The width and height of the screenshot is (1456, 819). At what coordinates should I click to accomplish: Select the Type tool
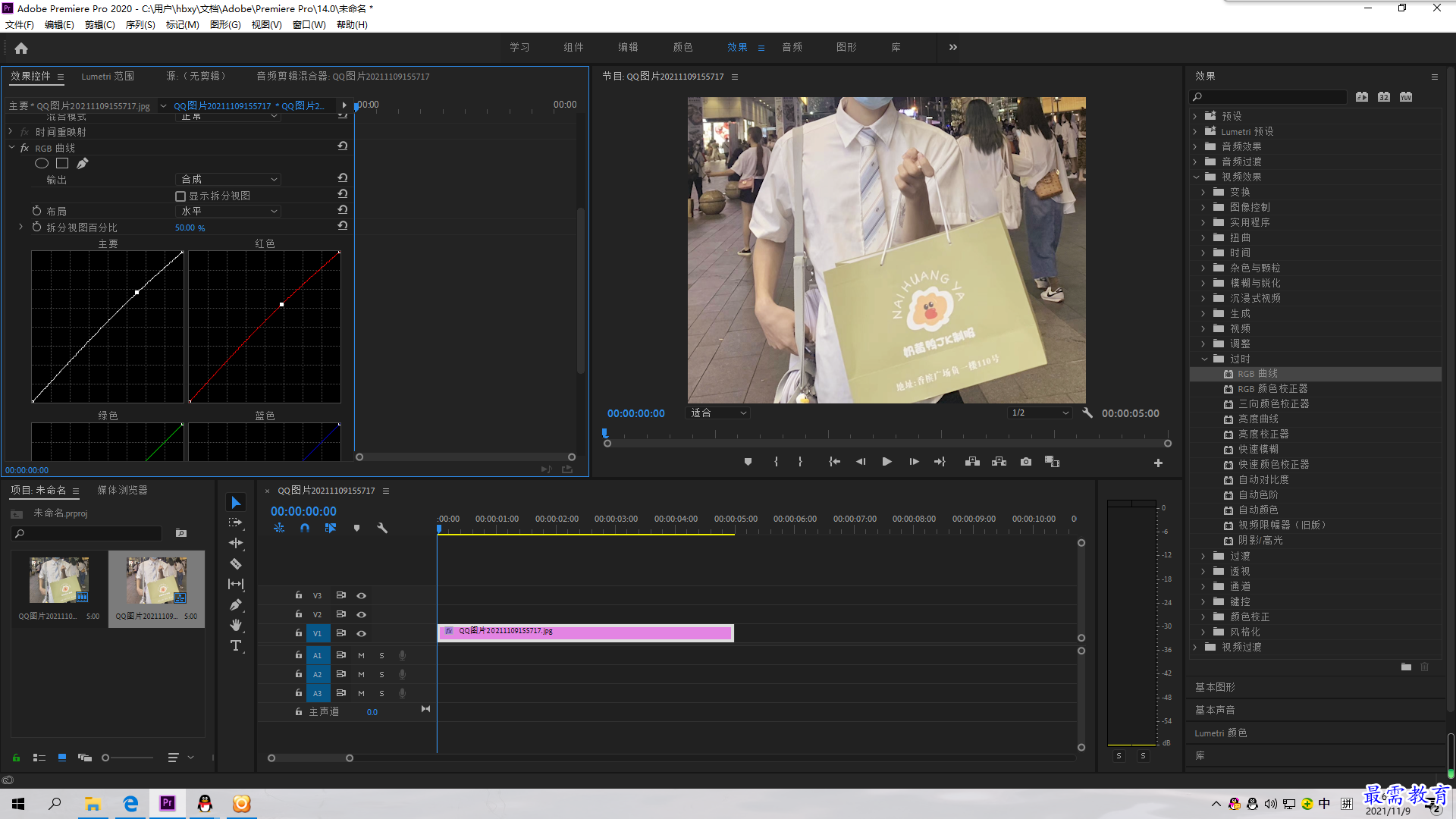click(236, 645)
